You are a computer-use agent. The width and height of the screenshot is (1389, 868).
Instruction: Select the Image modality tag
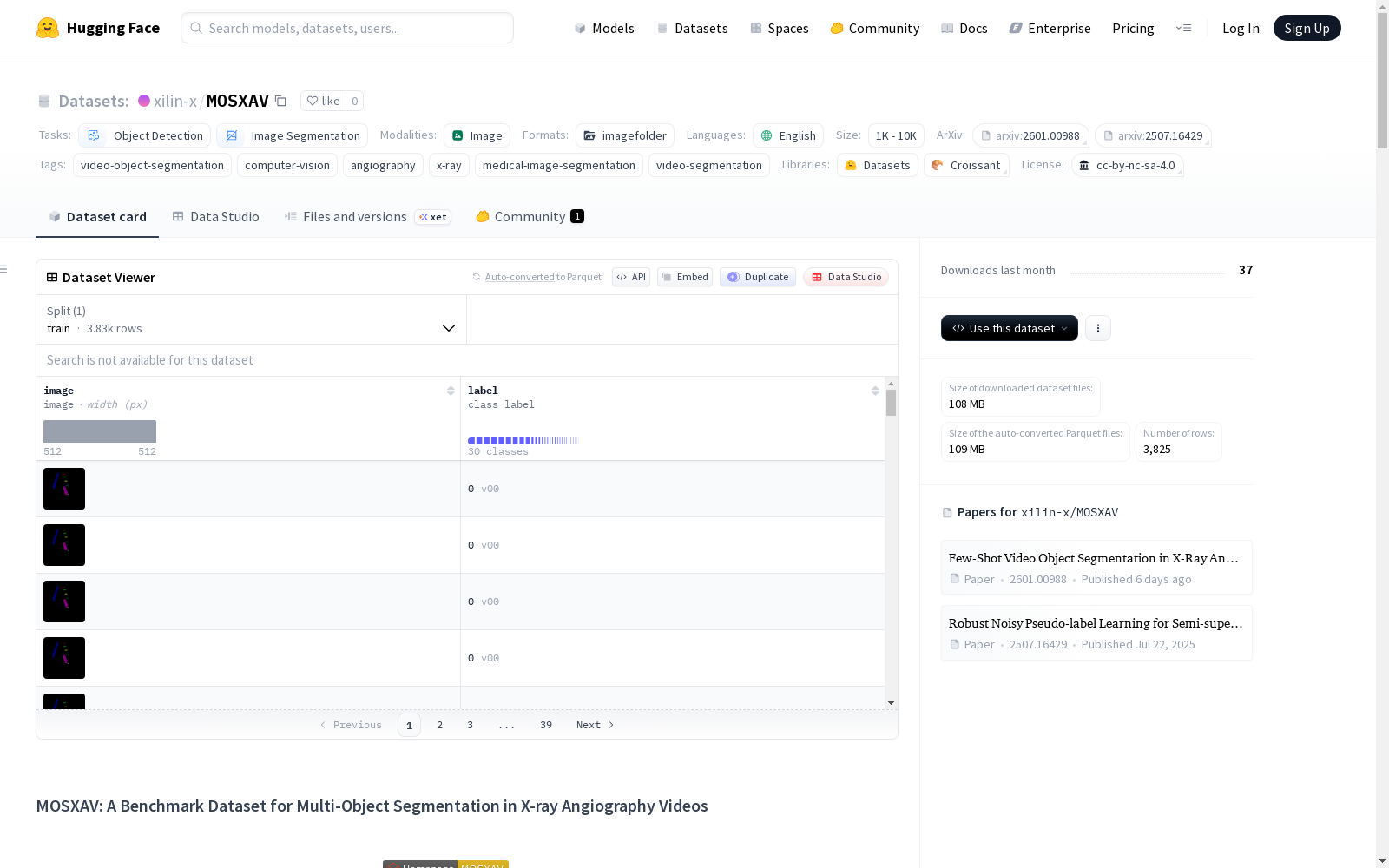[x=477, y=135]
